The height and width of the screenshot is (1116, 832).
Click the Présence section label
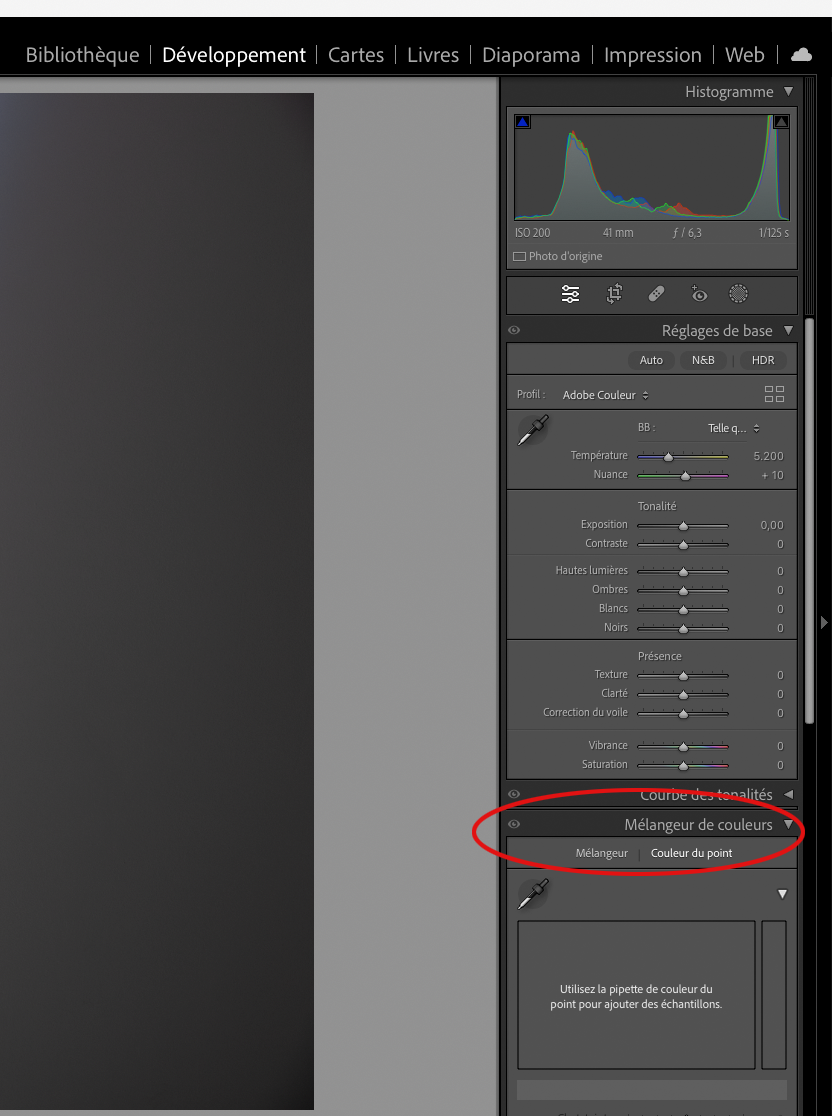(x=660, y=656)
